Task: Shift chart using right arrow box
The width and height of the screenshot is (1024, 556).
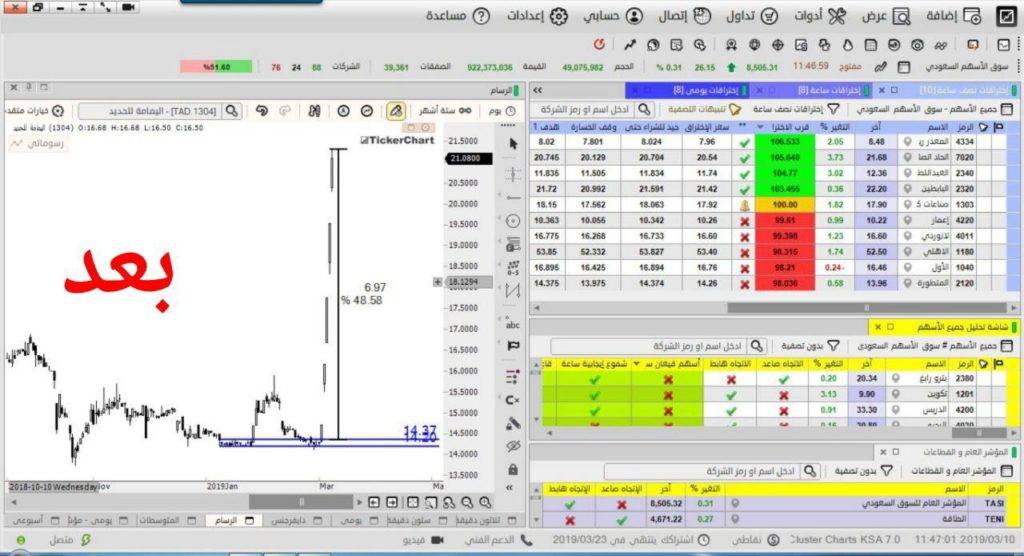Action: (x=392, y=502)
